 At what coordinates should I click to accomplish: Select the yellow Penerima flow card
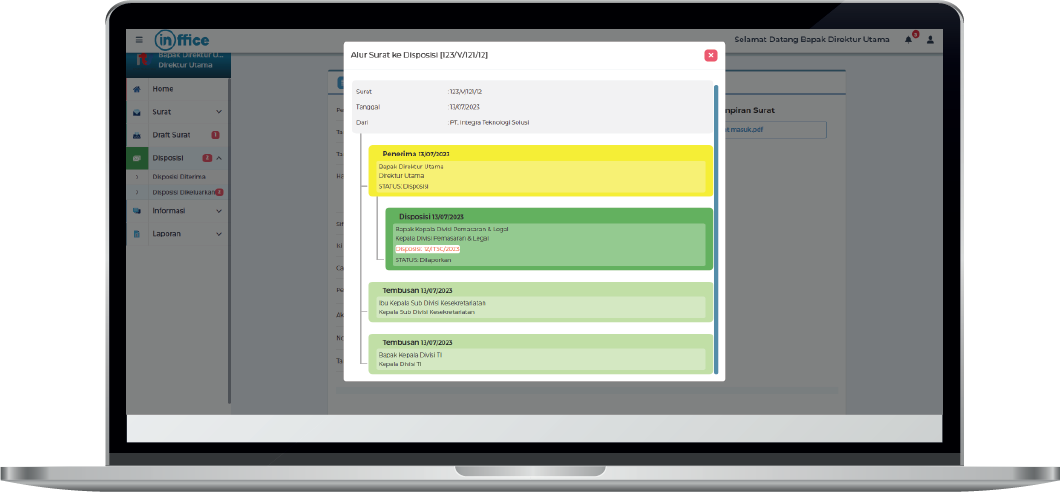(x=540, y=170)
